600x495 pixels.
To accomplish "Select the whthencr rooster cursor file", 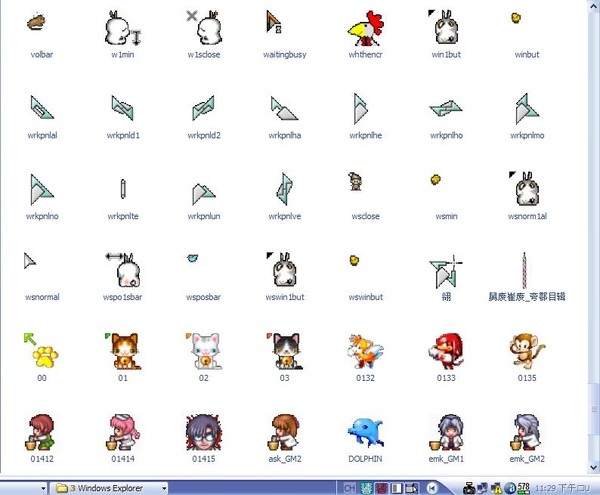I will [365, 28].
